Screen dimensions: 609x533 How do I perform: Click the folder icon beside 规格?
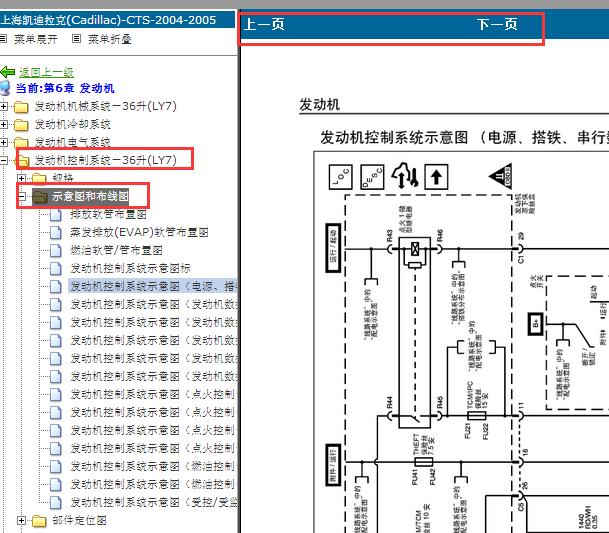pos(39,178)
